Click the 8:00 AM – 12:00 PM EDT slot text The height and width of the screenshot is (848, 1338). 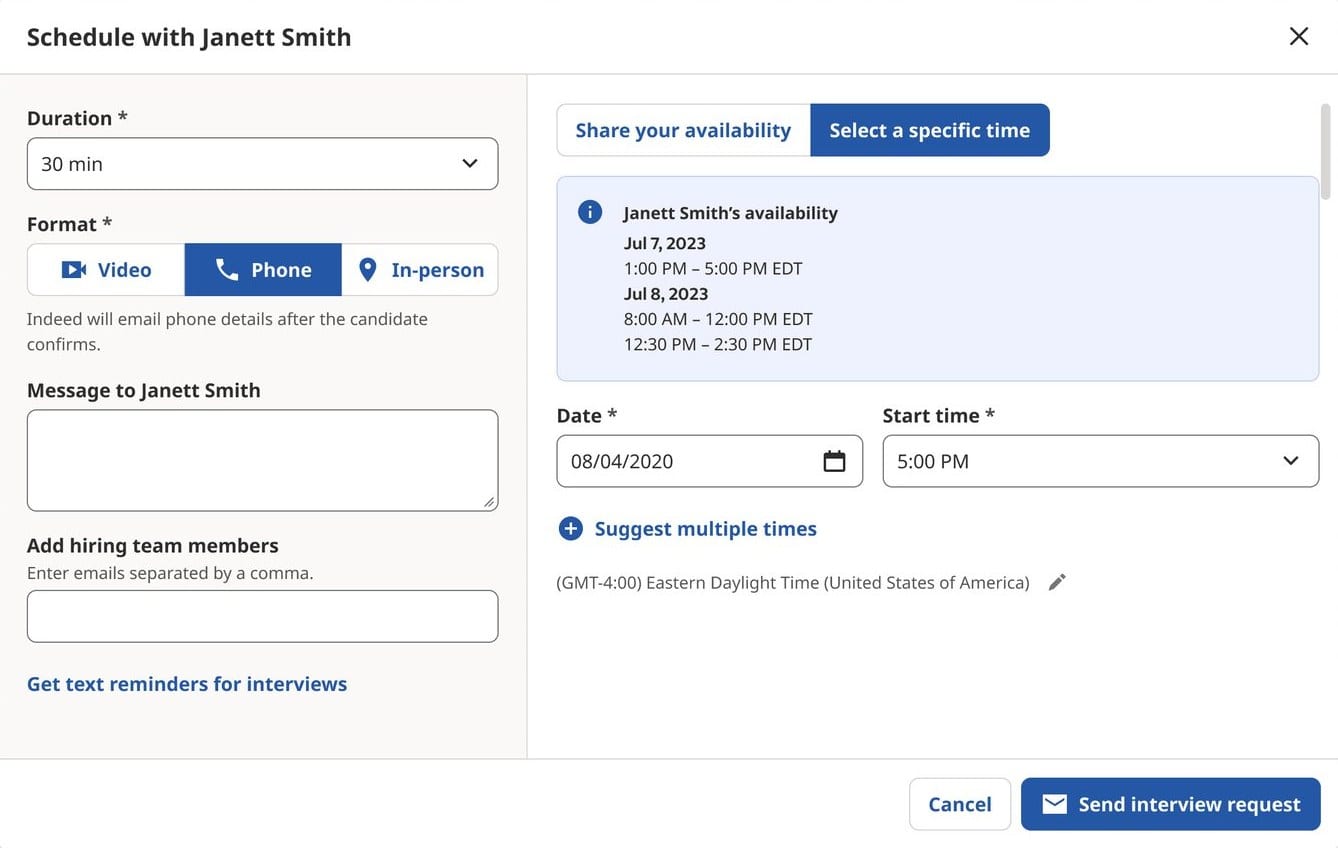point(718,319)
